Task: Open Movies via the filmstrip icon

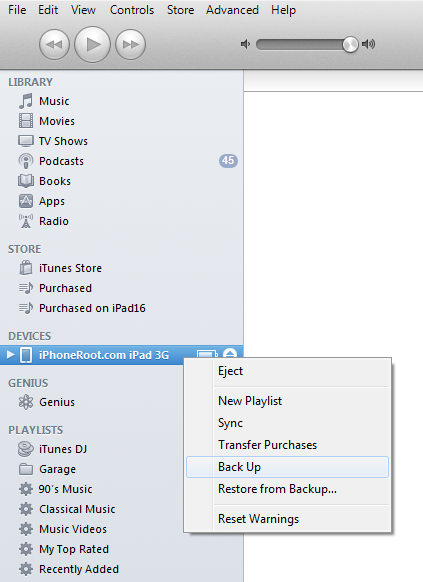Action: pyautogui.click(x=26, y=121)
